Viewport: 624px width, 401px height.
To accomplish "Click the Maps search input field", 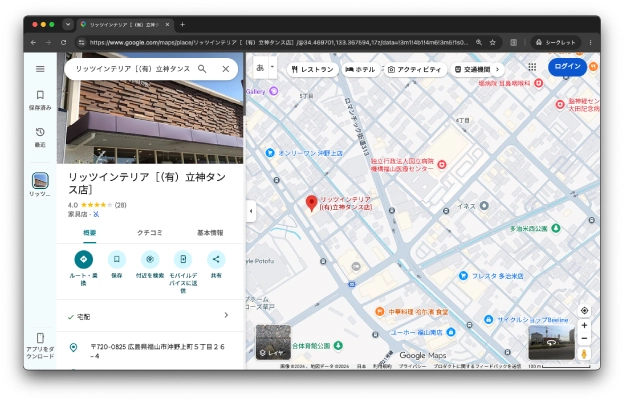I will 133,69.
